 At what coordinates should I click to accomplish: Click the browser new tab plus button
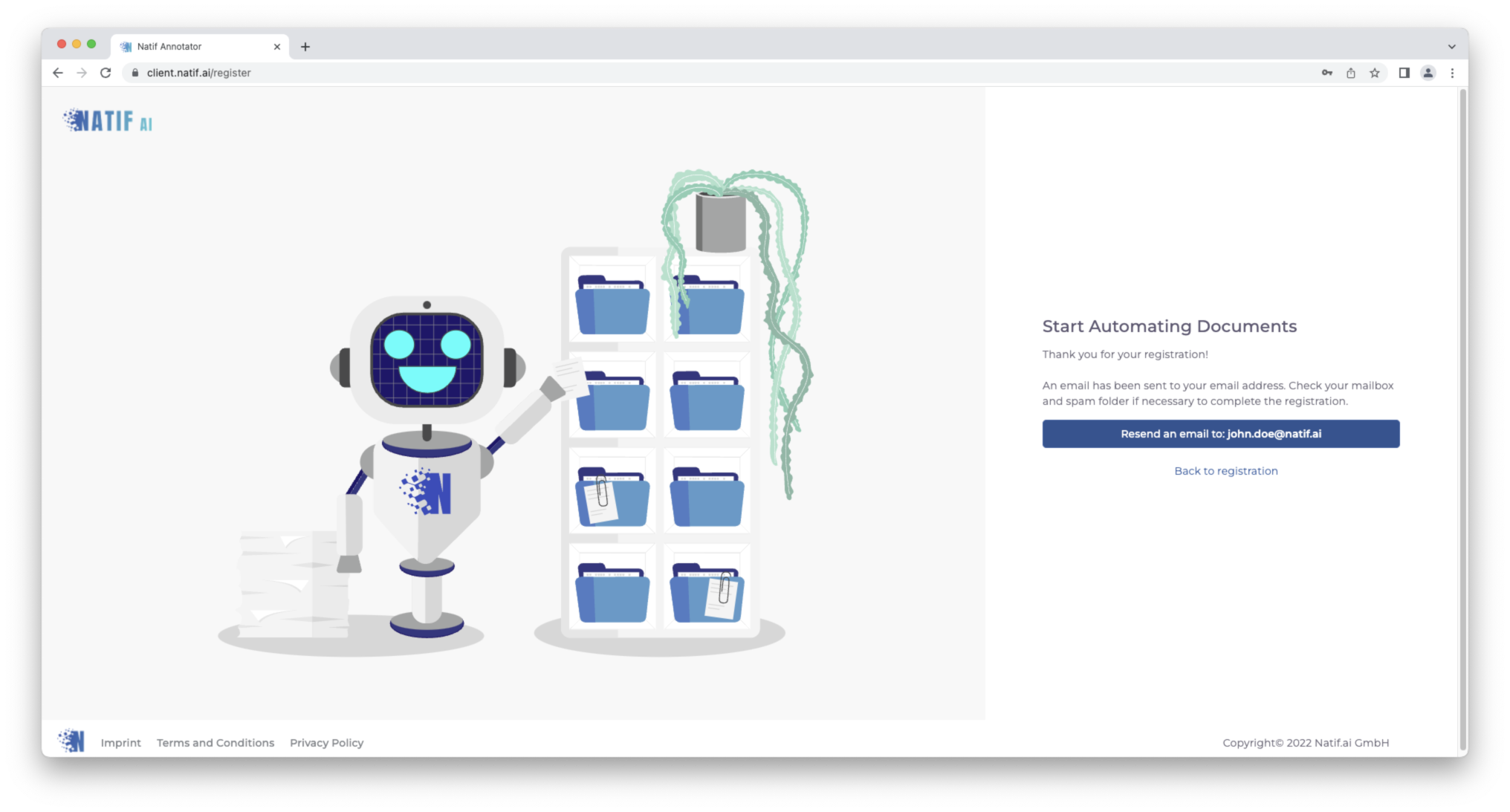tap(306, 46)
